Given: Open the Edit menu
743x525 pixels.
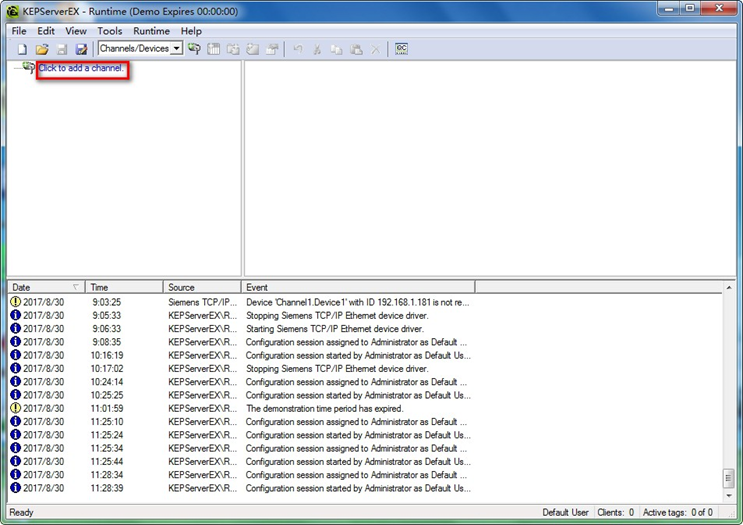Looking at the screenshot, I should (46, 31).
